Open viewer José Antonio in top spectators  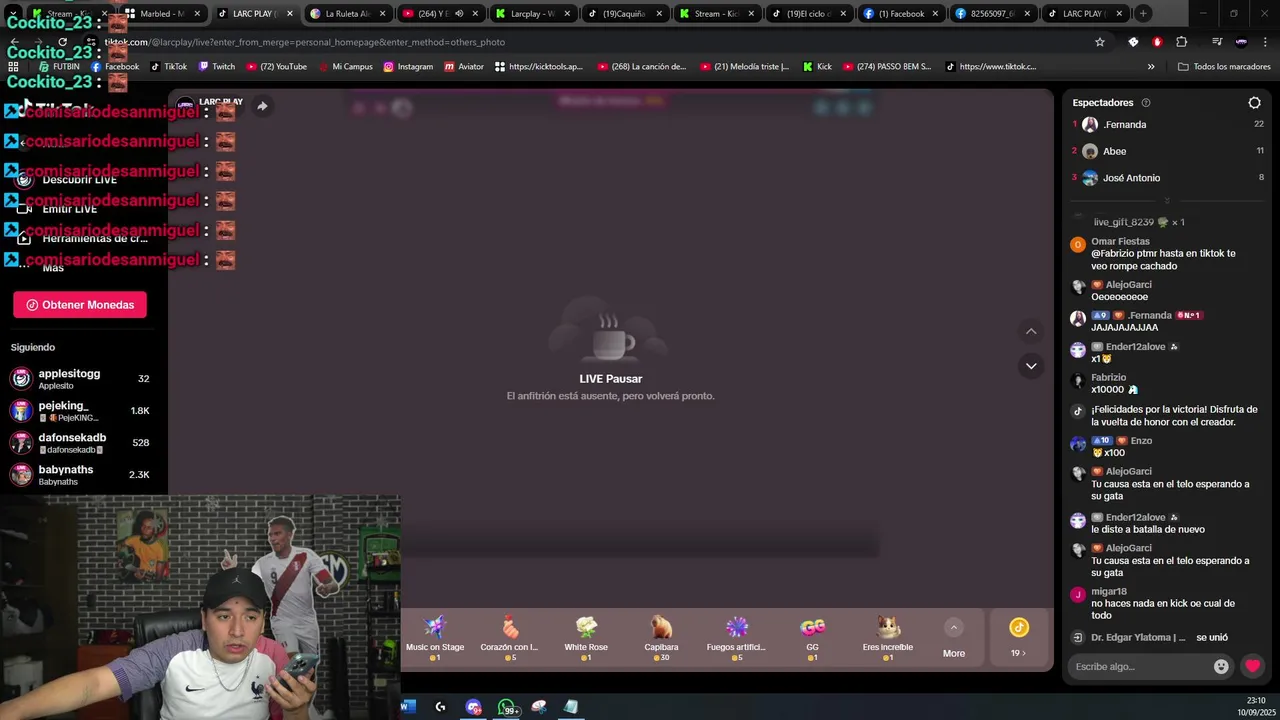coord(1131,178)
